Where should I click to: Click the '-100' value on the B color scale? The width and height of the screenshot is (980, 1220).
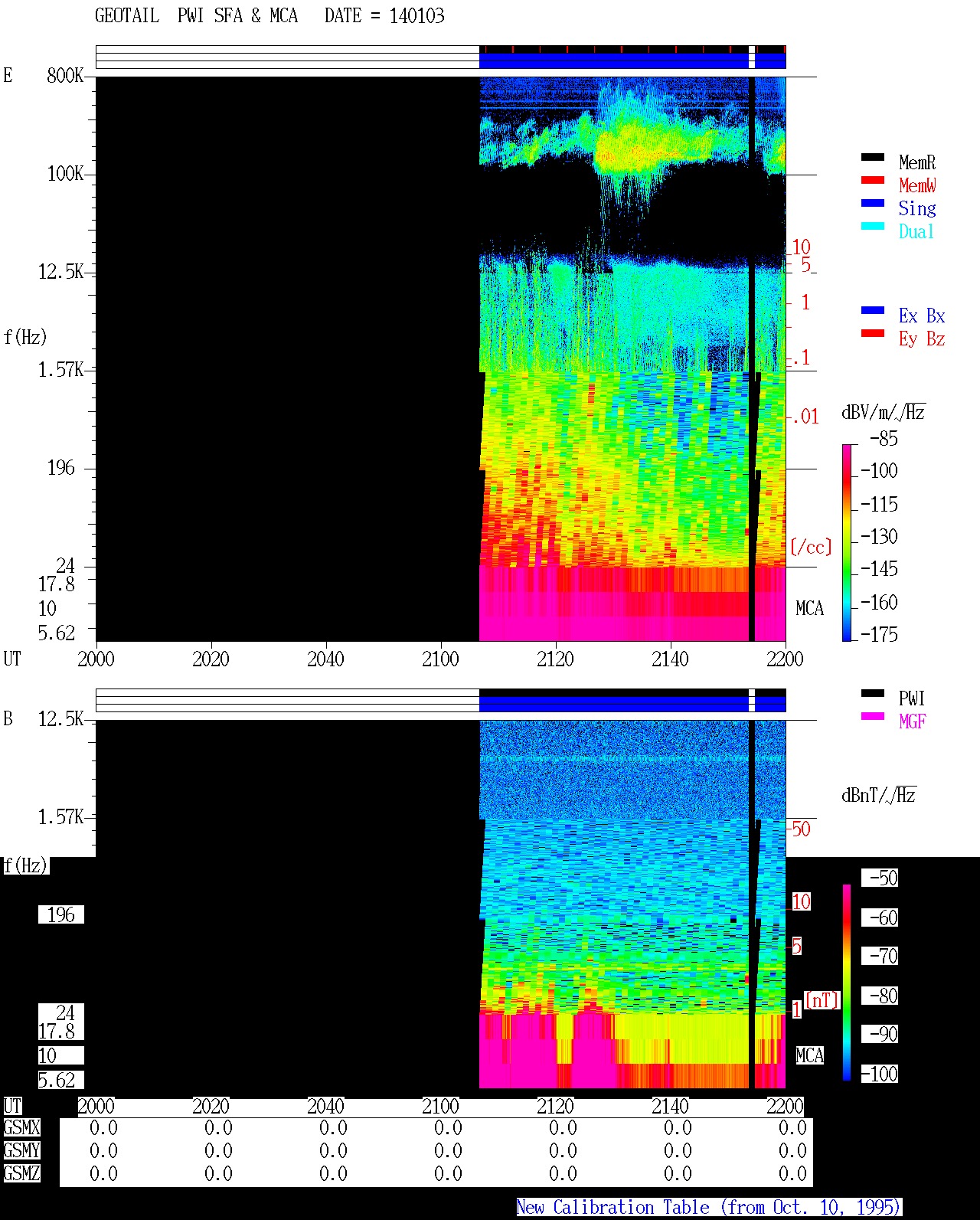pos(879,1074)
